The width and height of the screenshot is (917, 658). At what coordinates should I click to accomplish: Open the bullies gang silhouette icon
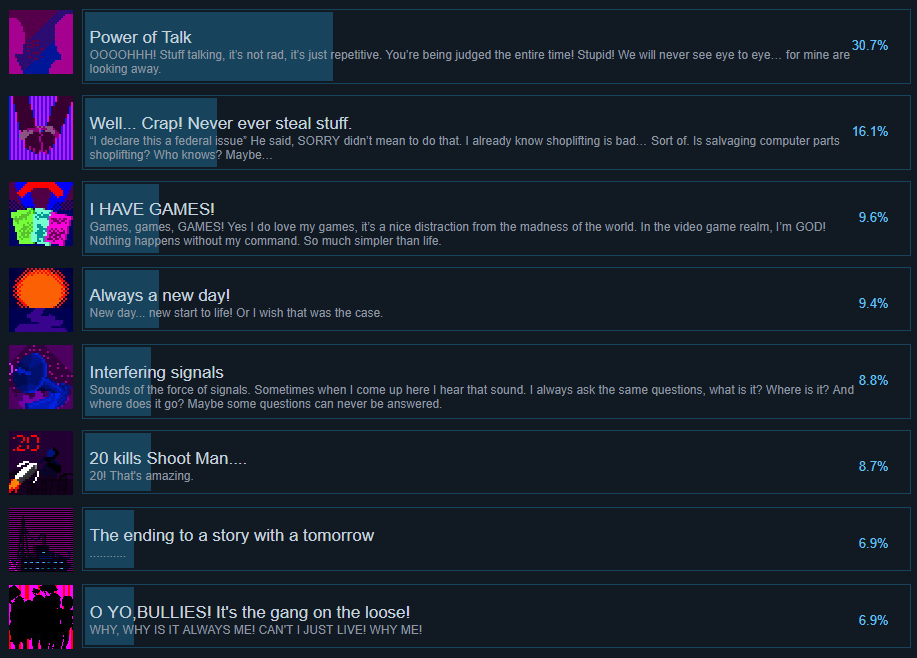(41, 617)
